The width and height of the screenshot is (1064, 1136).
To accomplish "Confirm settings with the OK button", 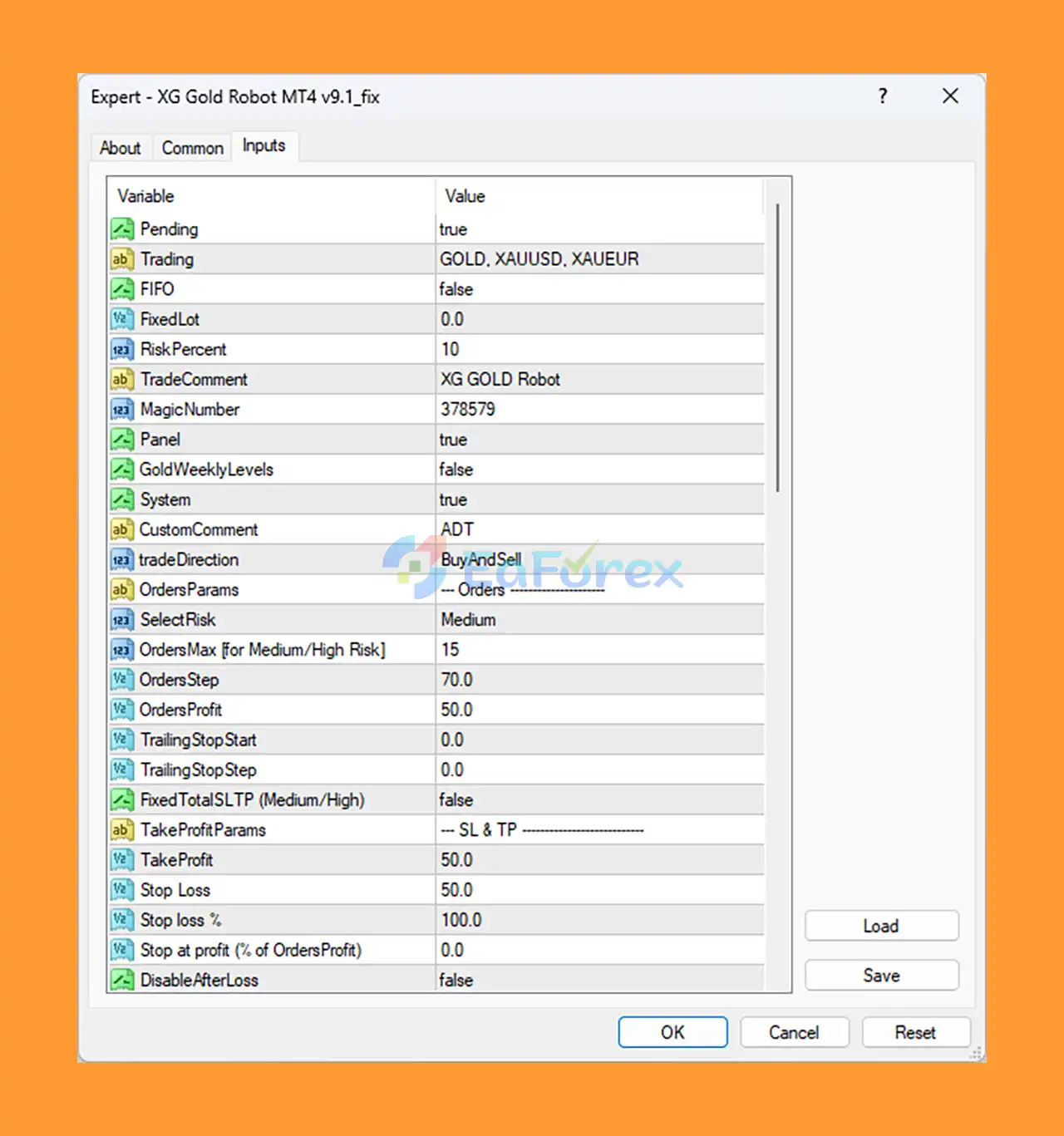I will click(x=672, y=1032).
